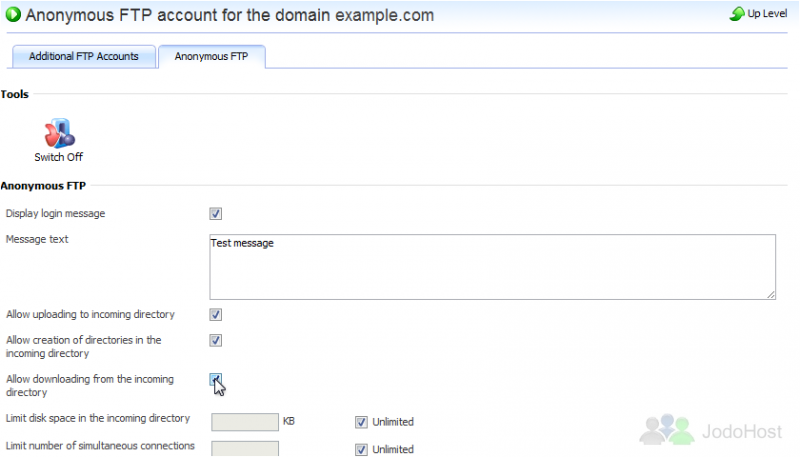This screenshot has width=800, height=457.
Task: Toggle the Display login message checkbox
Action: pos(216,214)
